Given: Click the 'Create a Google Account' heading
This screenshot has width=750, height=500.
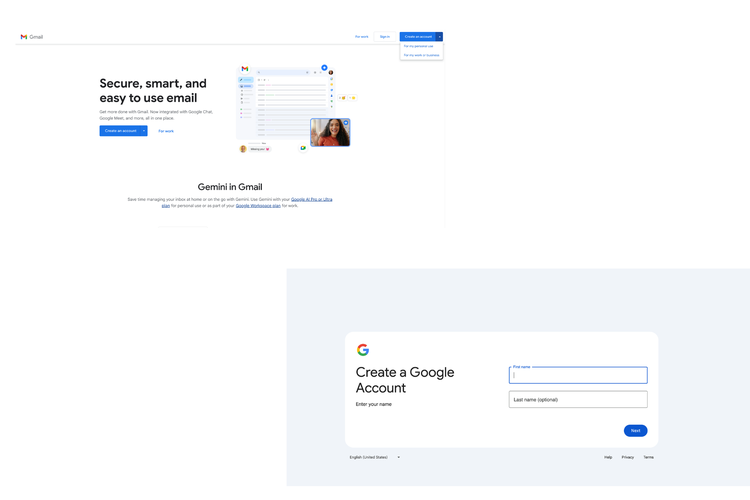Looking at the screenshot, I should tap(405, 380).
